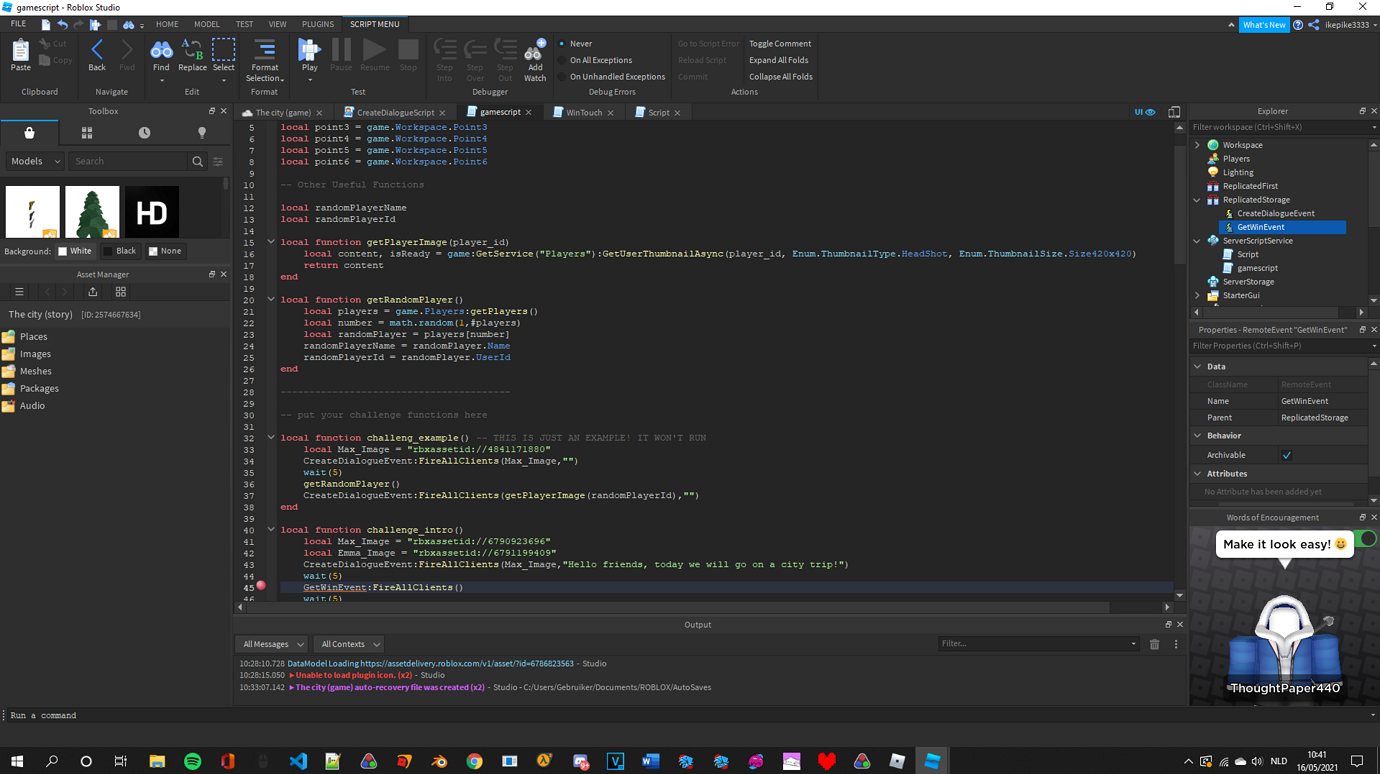This screenshot has height=774, width=1380.
Task: Open the Inventory grid tab in Toolbox
Action: pyautogui.click(x=87, y=133)
